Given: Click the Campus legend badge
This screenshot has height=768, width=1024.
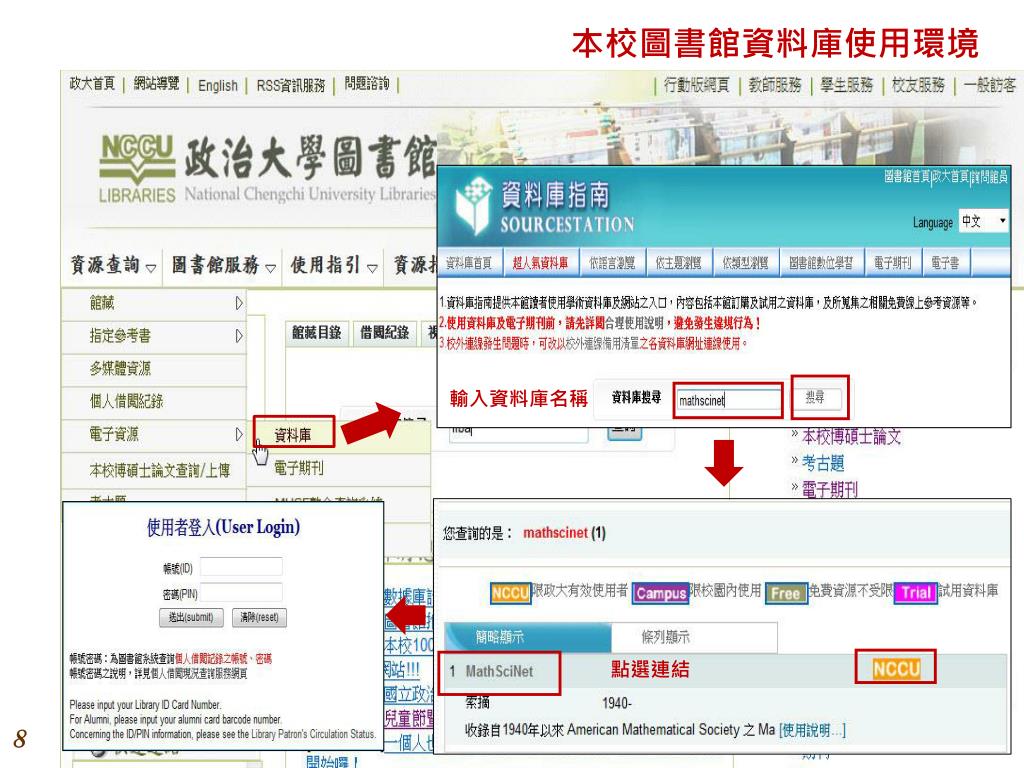Looking at the screenshot, I should (661, 593).
